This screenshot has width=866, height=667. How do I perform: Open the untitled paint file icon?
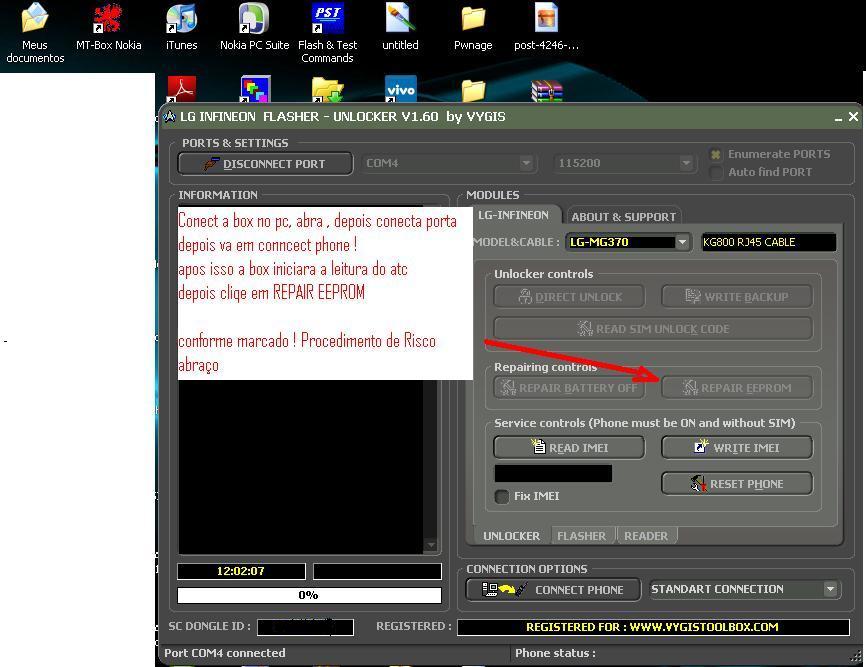[400, 28]
